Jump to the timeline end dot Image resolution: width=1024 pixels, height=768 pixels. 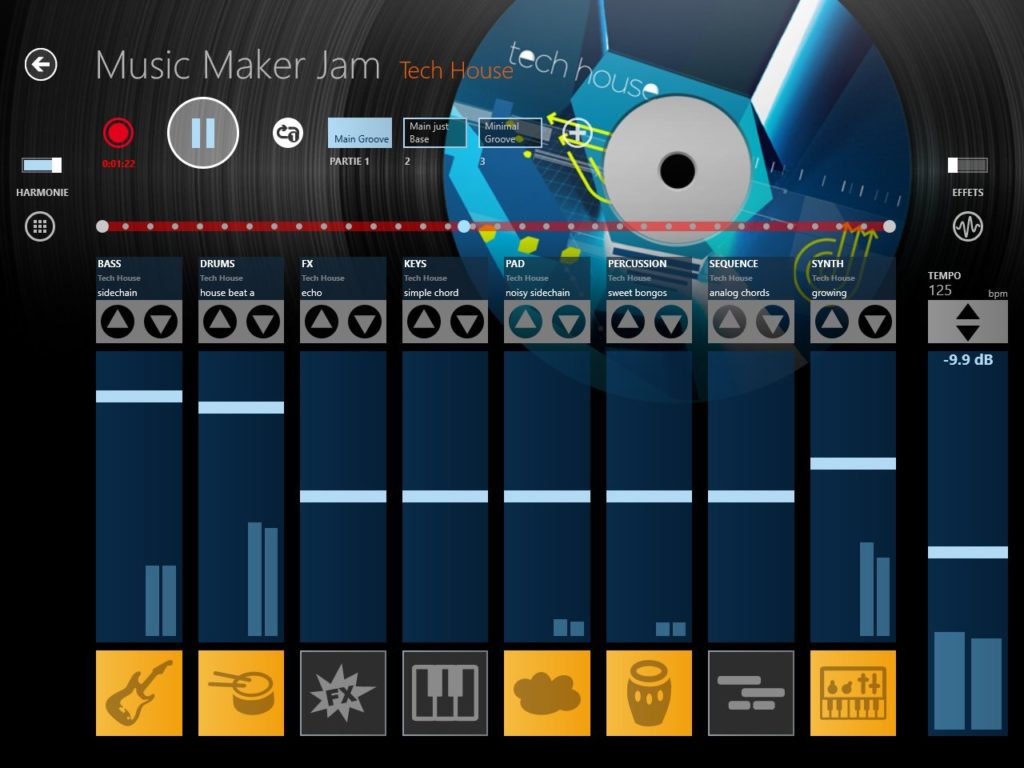click(x=889, y=227)
